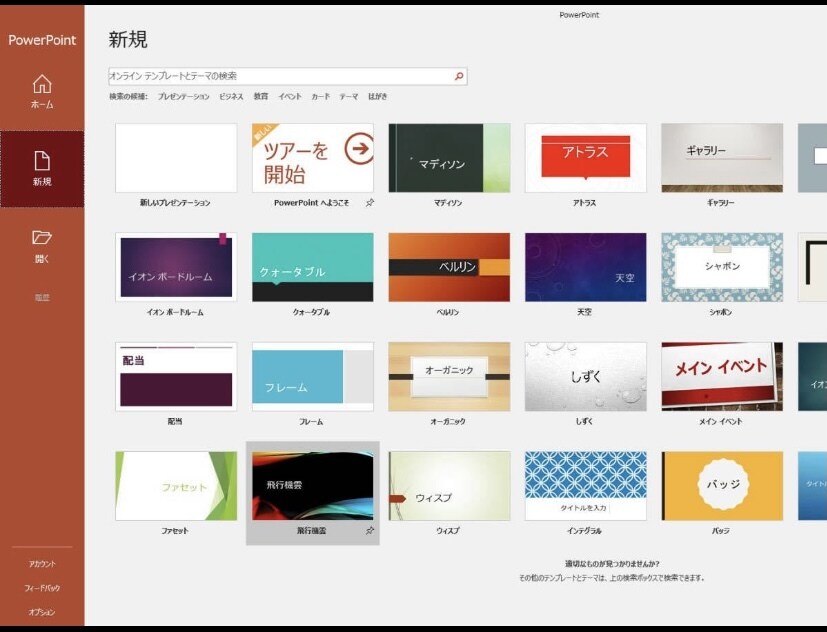Create a blank 新しいプレゼンテーション
827x632 pixels.
coord(176,158)
